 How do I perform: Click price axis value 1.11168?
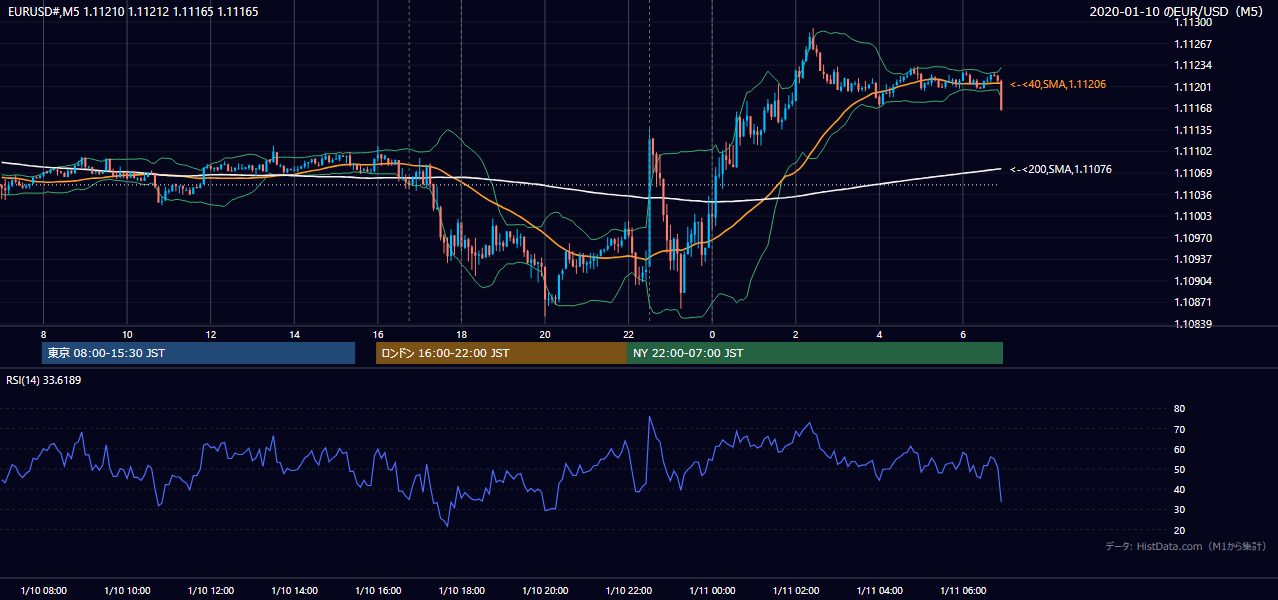pos(1191,109)
